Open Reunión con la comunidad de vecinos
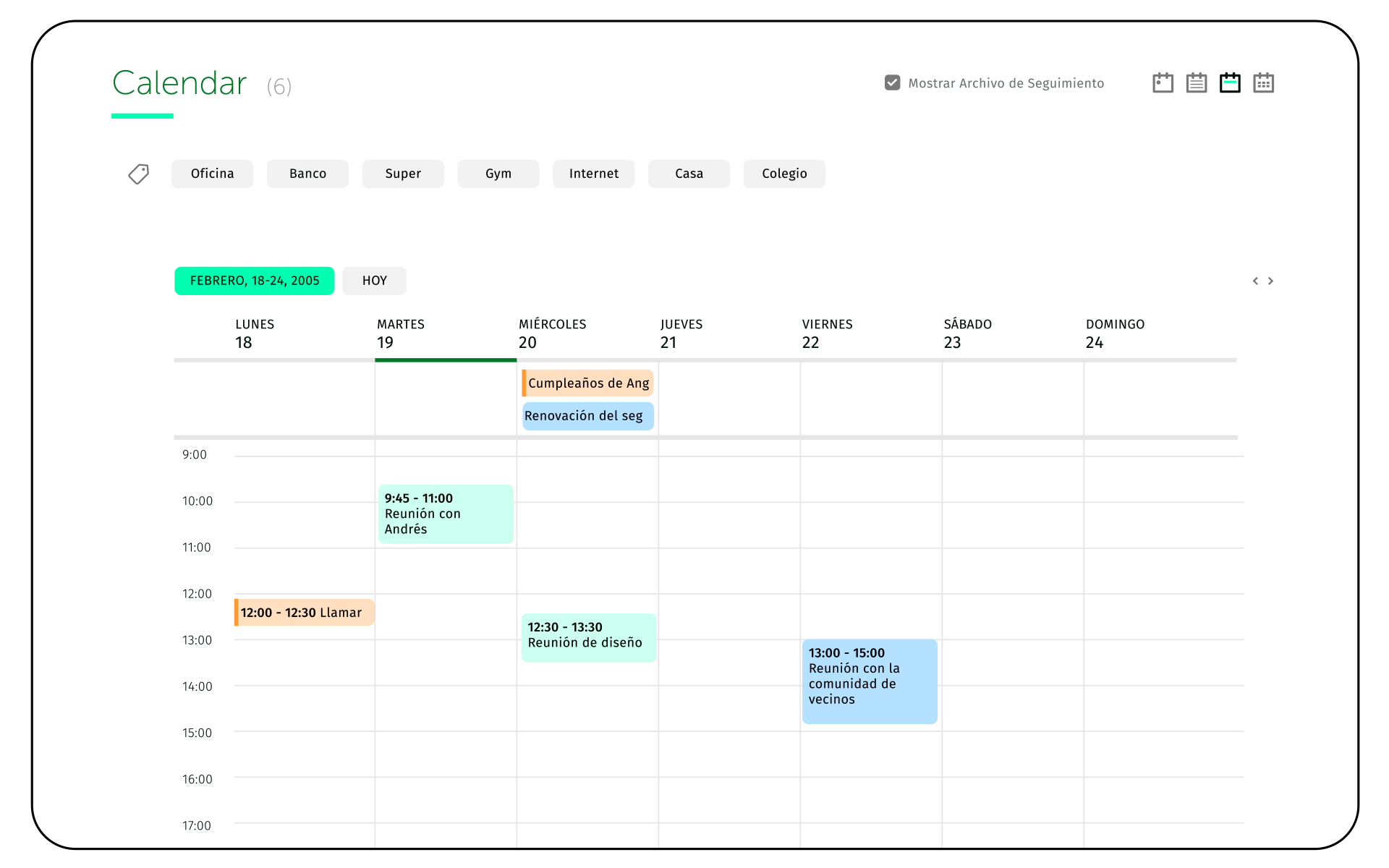Image resolution: width=1389 pixels, height=868 pixels. (869, 681)
